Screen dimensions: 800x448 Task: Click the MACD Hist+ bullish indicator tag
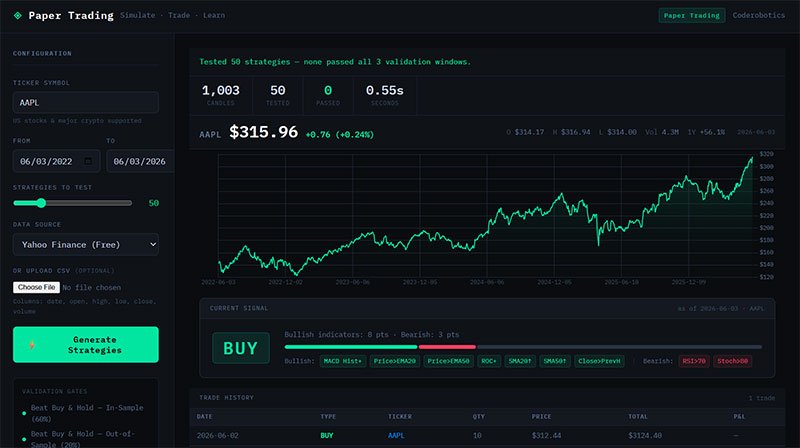[342, 361]
